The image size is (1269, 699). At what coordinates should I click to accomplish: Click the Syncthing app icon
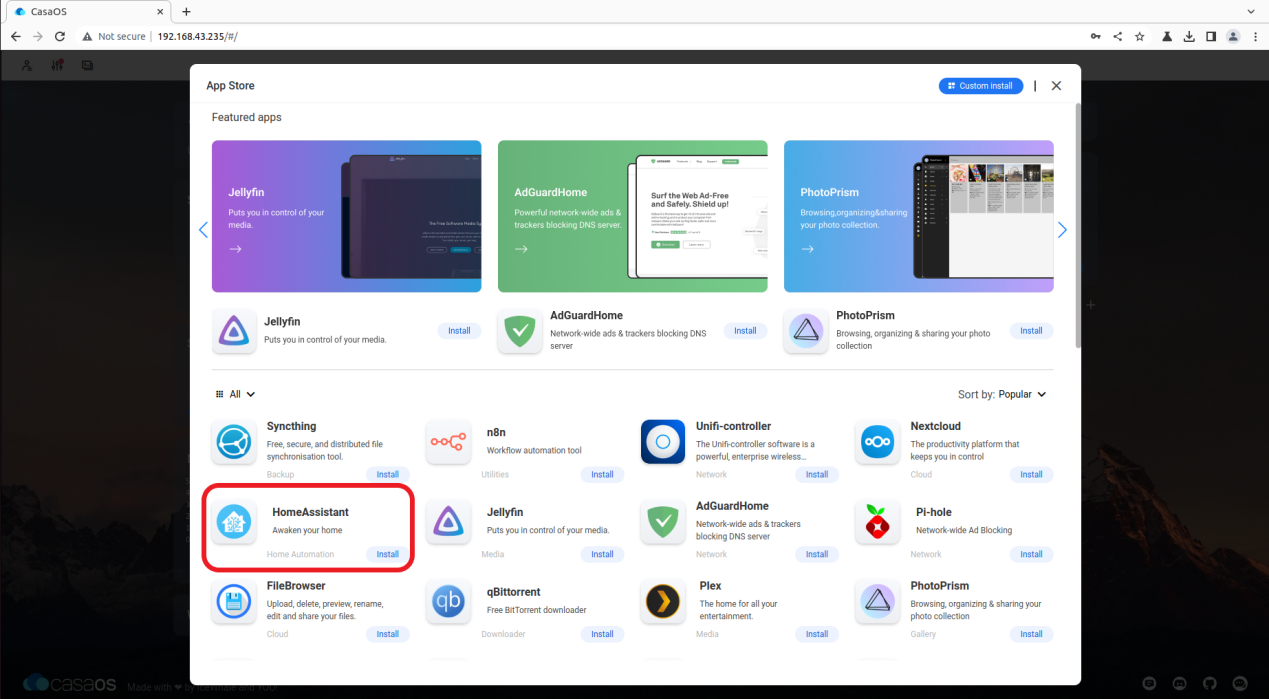(x=235, y=442)
